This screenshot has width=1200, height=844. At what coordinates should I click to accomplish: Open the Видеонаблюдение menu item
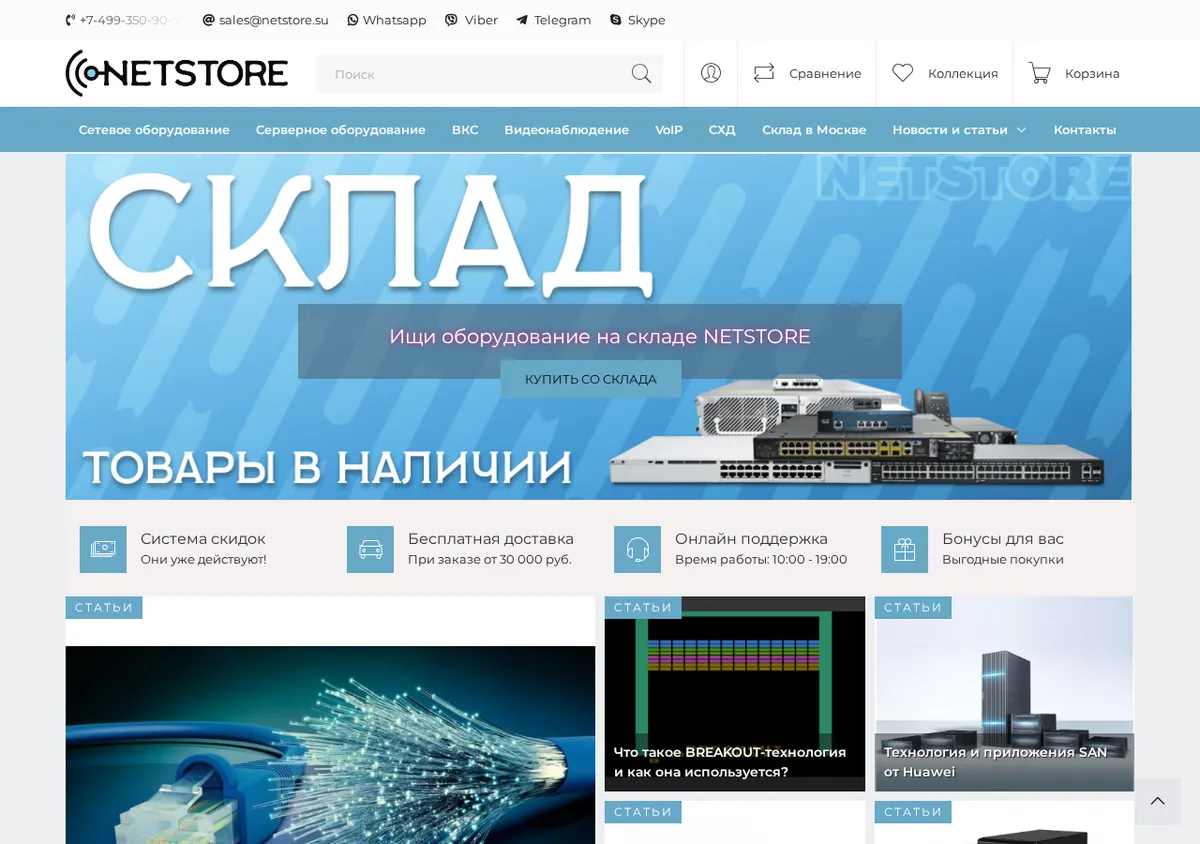click(566, 130)
